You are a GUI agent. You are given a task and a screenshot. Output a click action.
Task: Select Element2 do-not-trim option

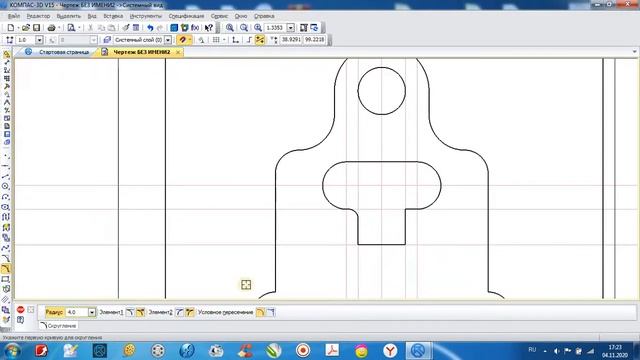tap(180, 312)
